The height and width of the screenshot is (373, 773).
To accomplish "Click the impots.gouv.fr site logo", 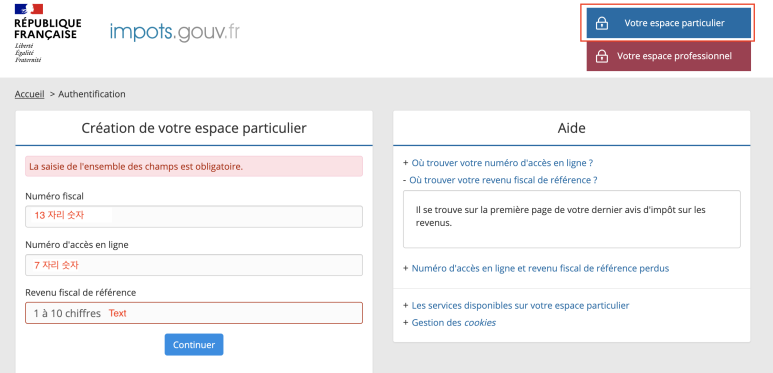I will [175, 32].
